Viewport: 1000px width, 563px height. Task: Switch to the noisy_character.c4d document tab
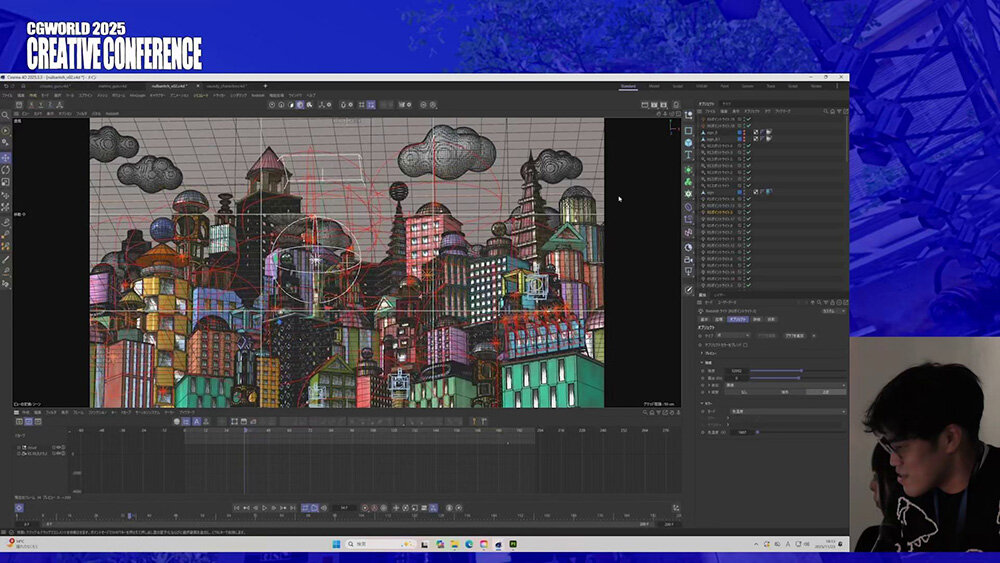click(x=228, y=86)
